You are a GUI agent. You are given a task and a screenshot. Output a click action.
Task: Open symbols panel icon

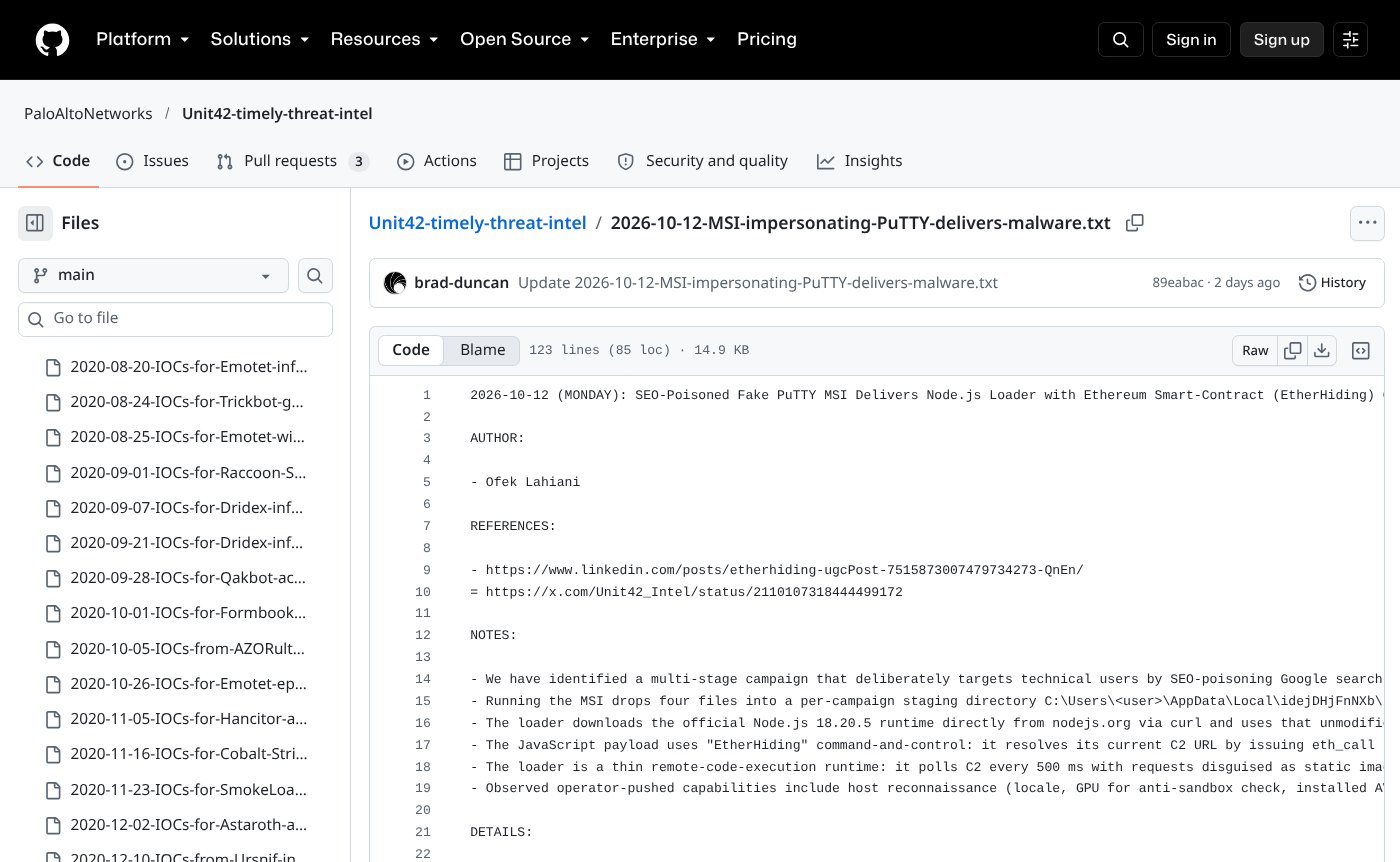(1360, 350)
